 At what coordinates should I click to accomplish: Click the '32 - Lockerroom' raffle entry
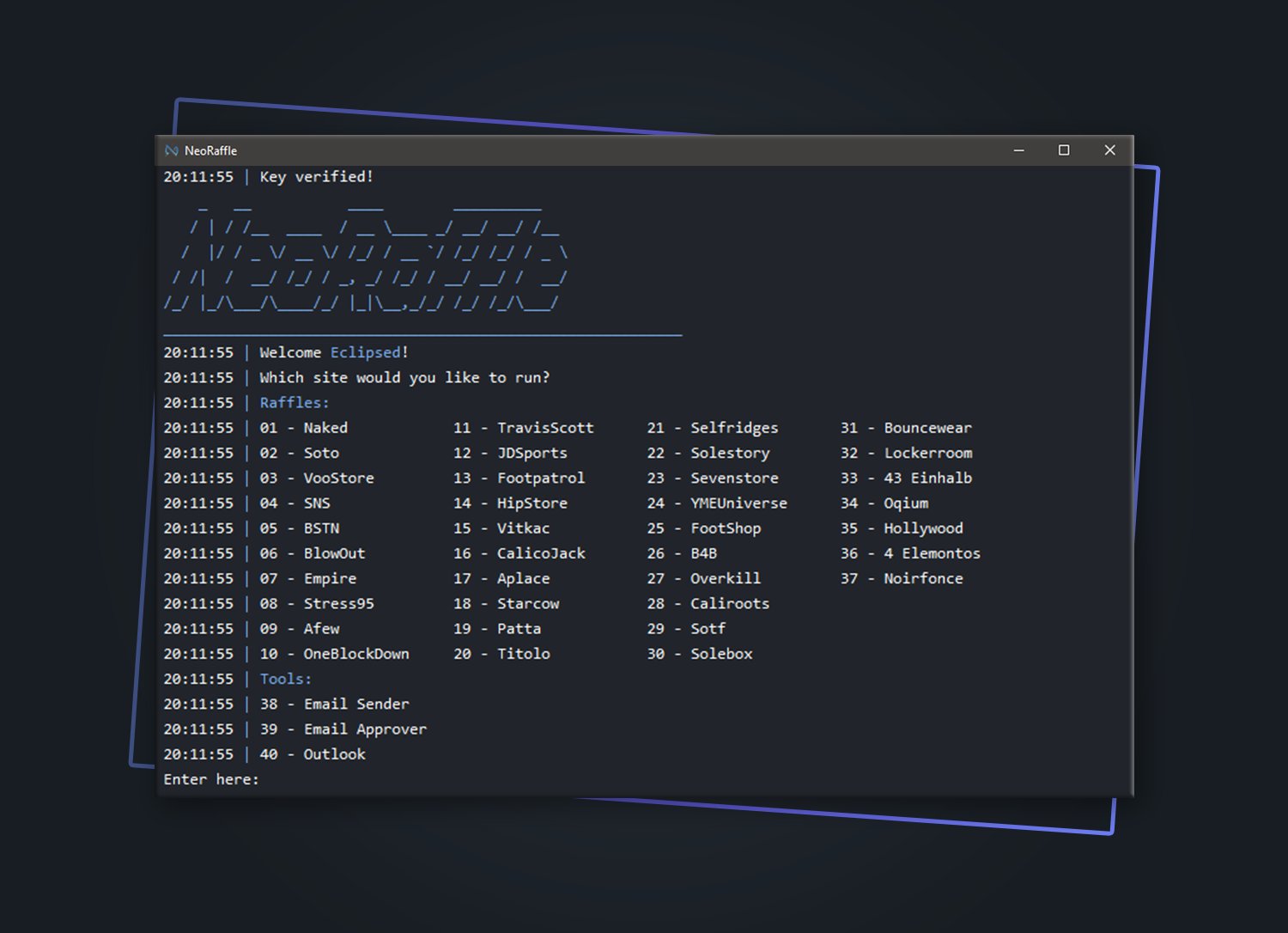click(x=906, y=453)
